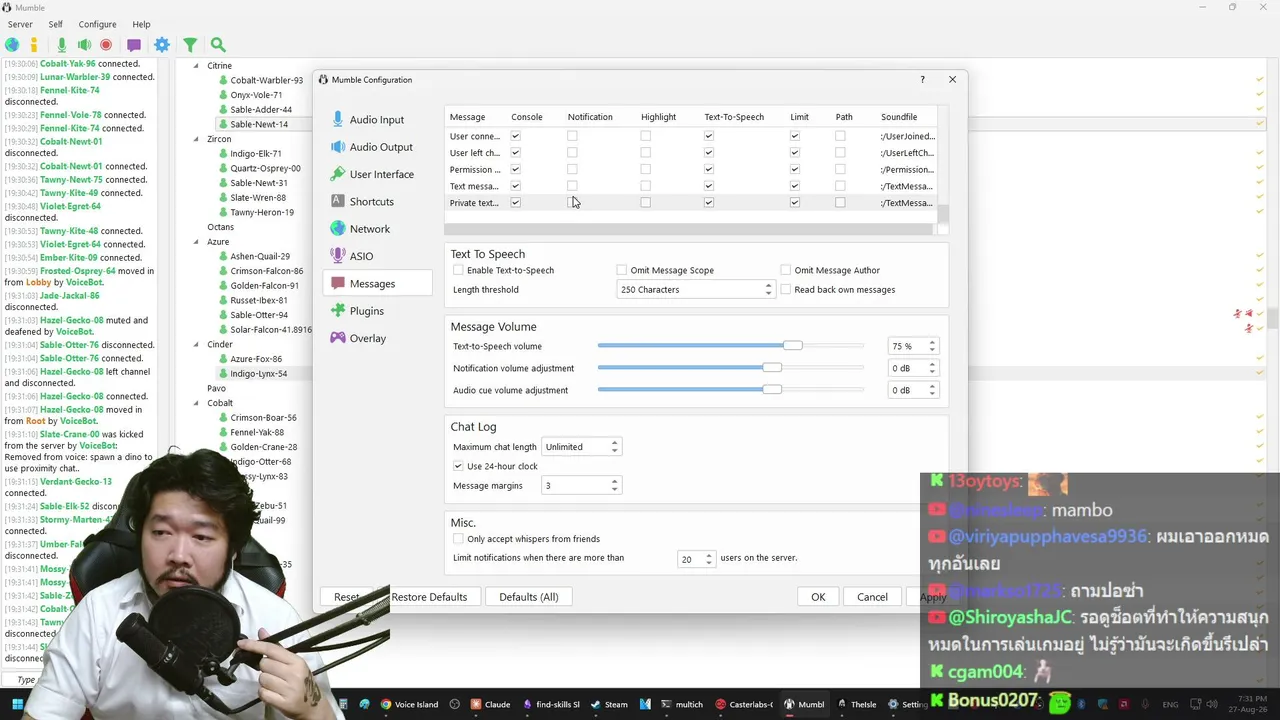1280x720 pixels.
Task: Select the Messages settings page
Action: [377, 283]
